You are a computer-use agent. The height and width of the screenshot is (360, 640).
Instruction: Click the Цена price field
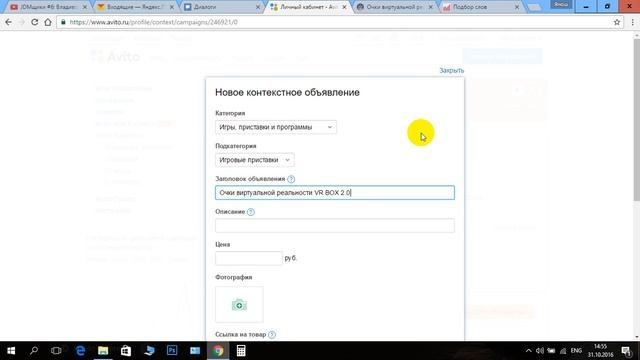click(249, 258)
